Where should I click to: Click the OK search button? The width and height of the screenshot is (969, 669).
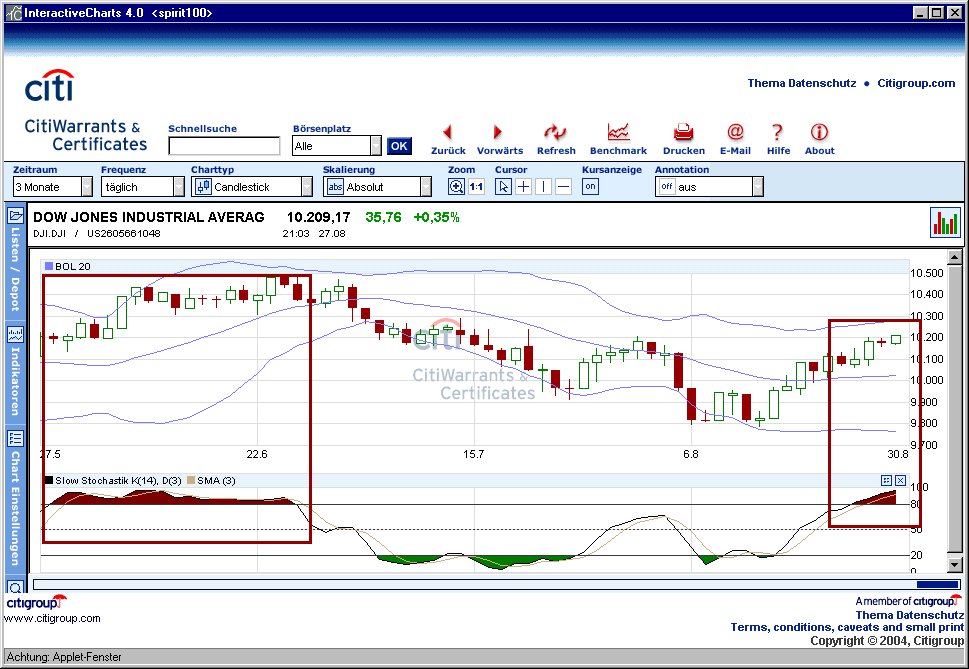click(x=399, y=146)
